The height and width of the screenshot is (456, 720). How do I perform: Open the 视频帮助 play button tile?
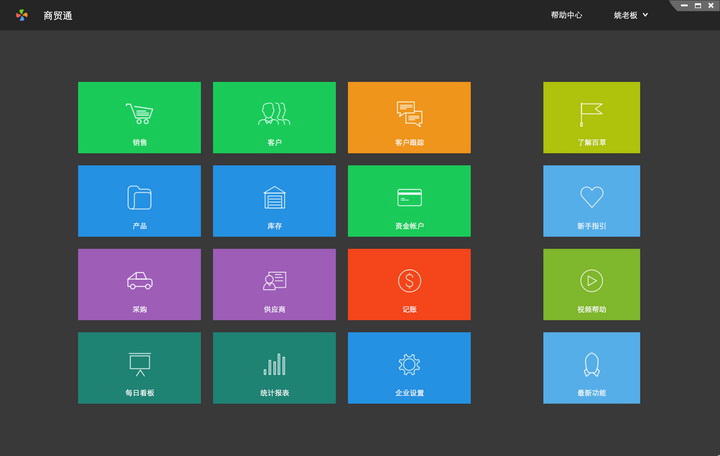click(x=591, y=284)
